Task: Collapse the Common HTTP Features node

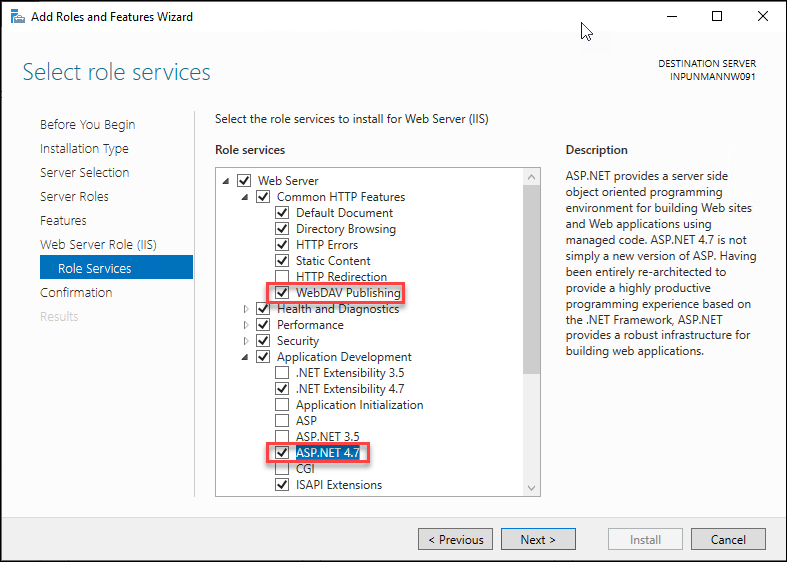Action: pyautogui.click(x=246, y=197)
